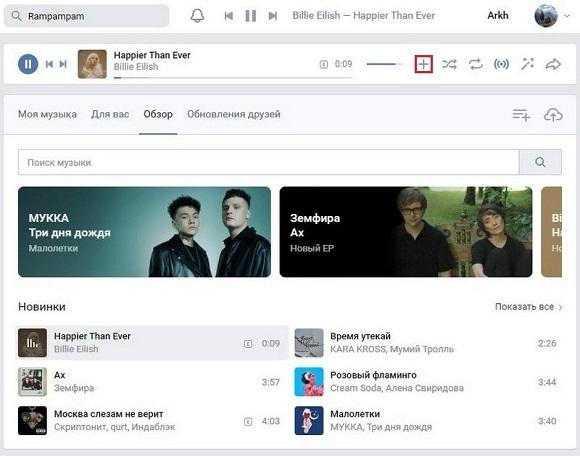Open the Земфира Ах banner
This screenshot has height=456, width=580.
406,232
